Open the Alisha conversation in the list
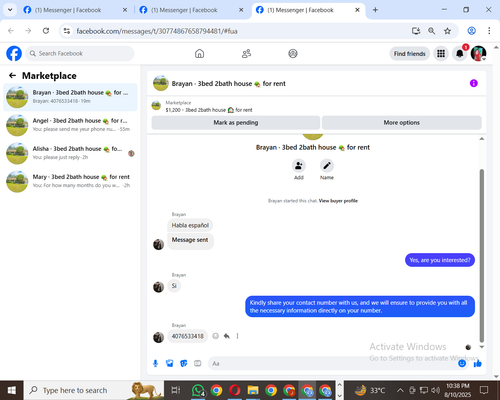 [x=70, y=153]
